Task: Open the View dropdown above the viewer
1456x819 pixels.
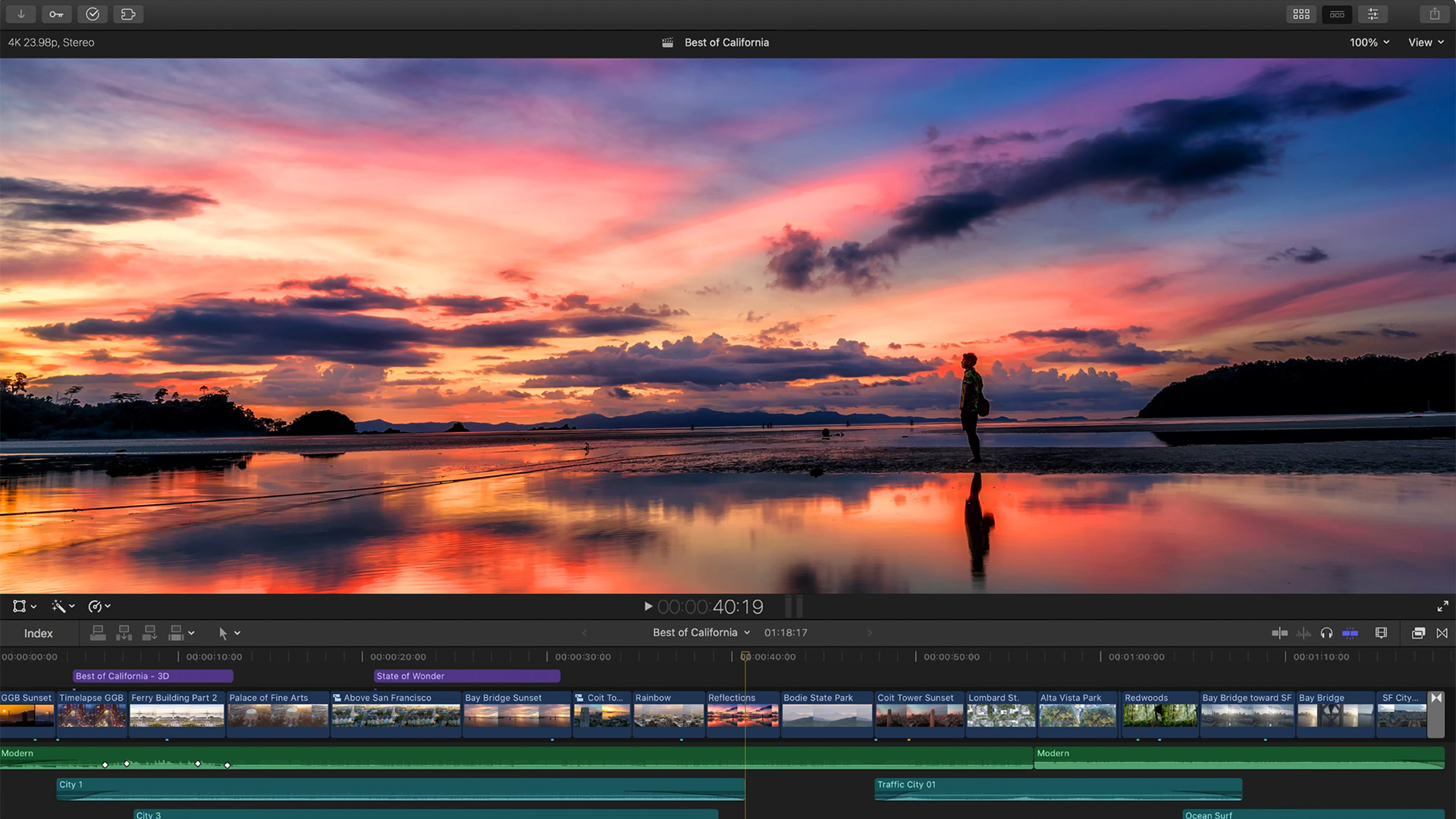Action: click(1425, 42)
